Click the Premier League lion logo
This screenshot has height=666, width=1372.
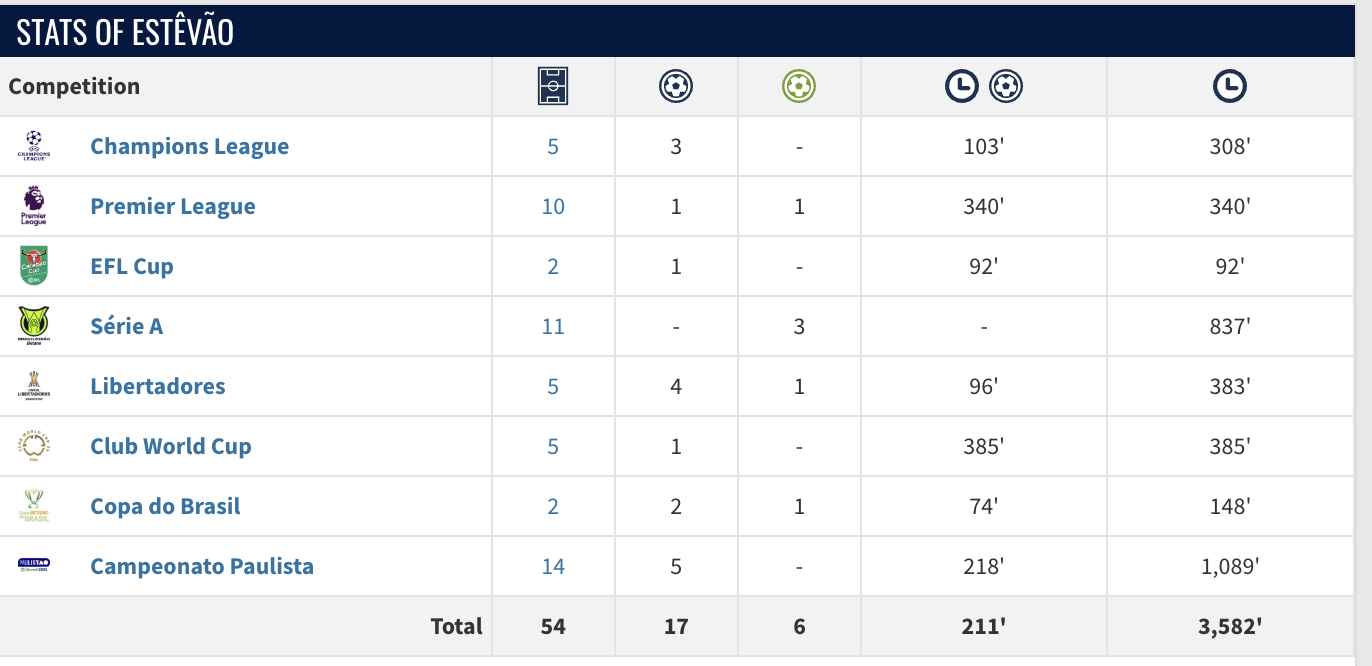point(34,206)
